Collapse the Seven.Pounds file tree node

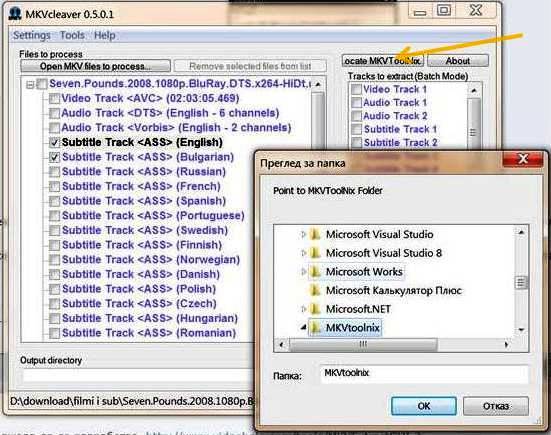pyautogui.click(x=30, y=85)
